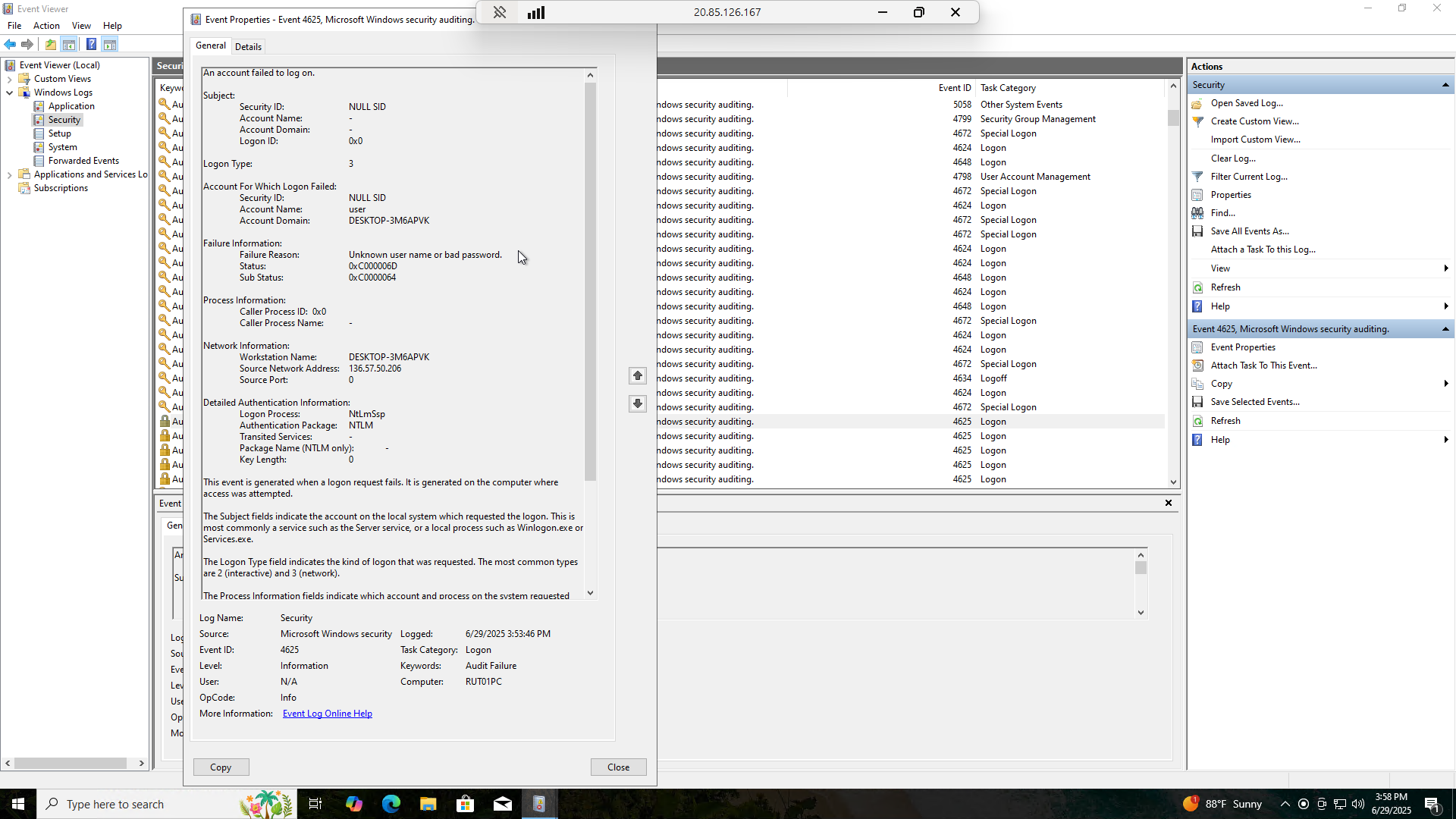Open Mail app from taskbar
Image resolution: width=1456 pixels, height=819 pixels.
[503, 804]
